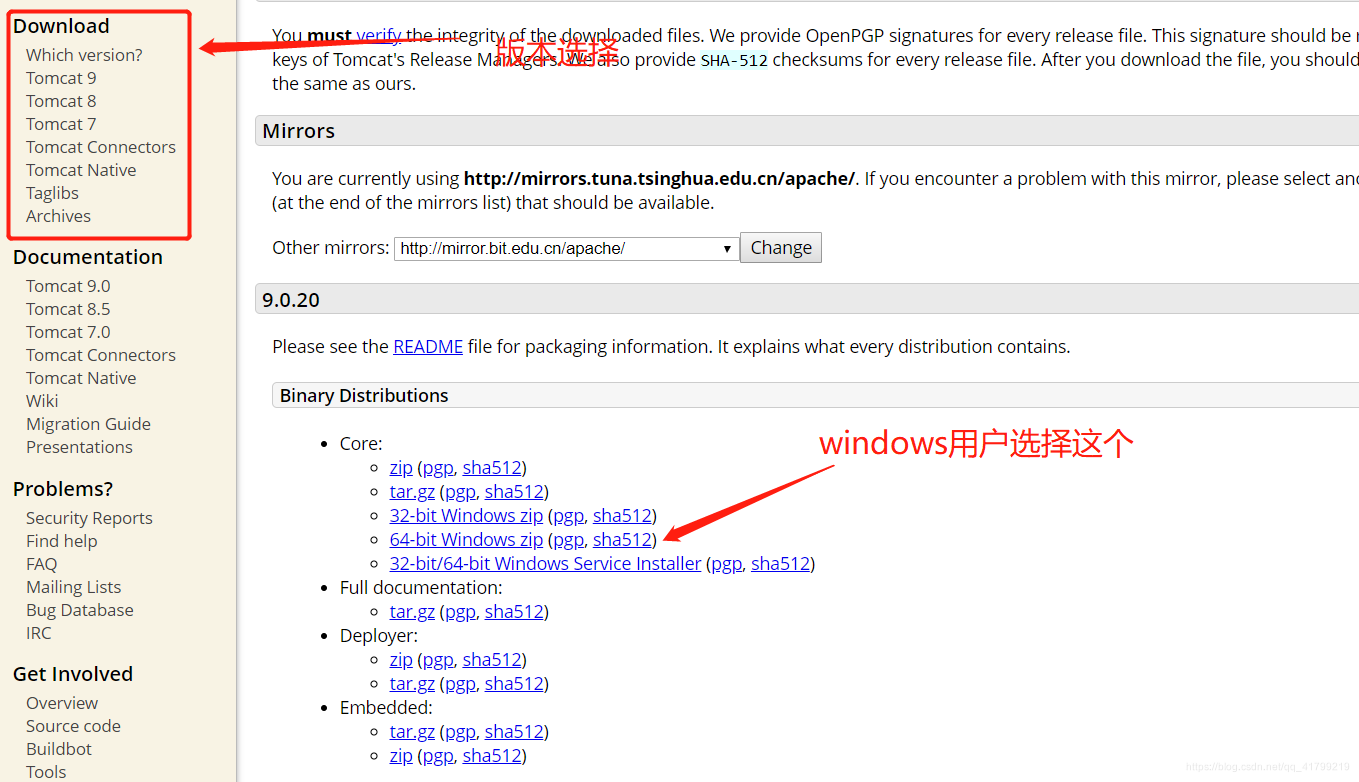Open the Which version? download link
Image resolution: width=1359 pixels, height=782 pixels.
coord(84,55)
